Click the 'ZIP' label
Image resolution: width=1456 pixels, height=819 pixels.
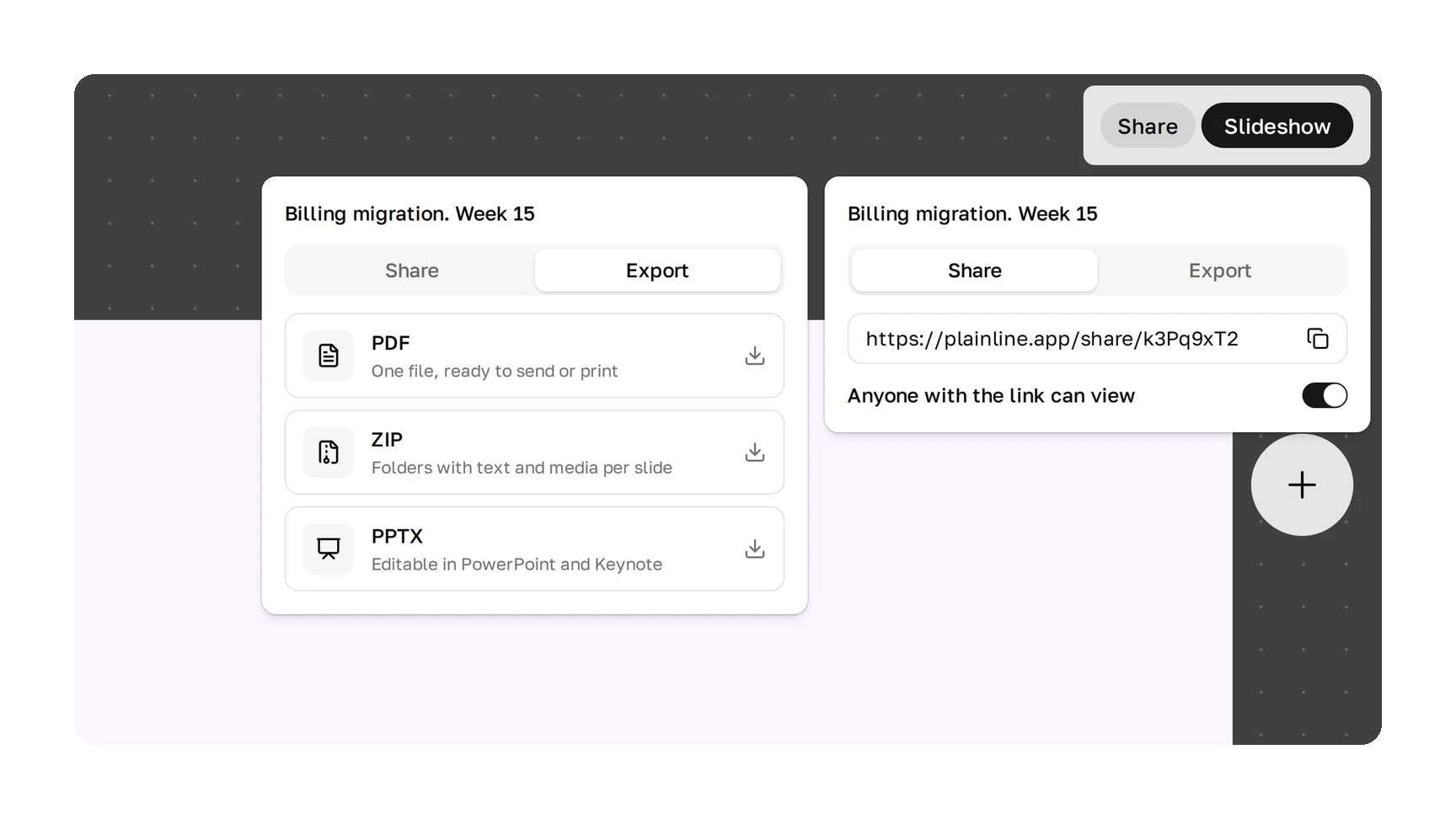[x=388, y=440]
